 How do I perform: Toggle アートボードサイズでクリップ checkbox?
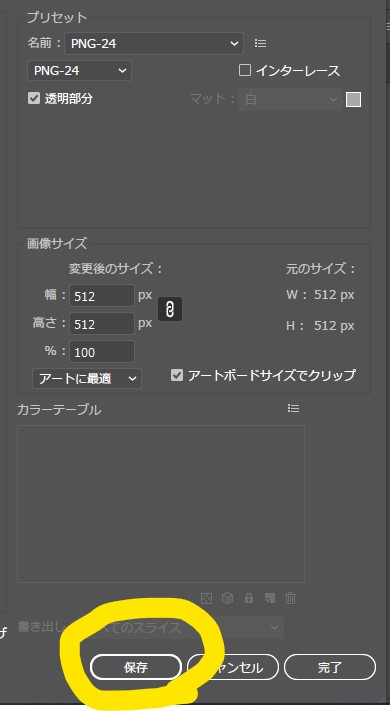177,375
